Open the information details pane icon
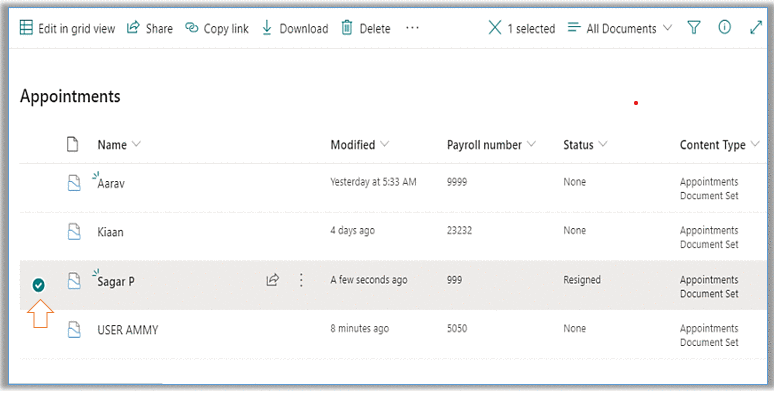This screenshot has width=778, height=419. [724, 27]
